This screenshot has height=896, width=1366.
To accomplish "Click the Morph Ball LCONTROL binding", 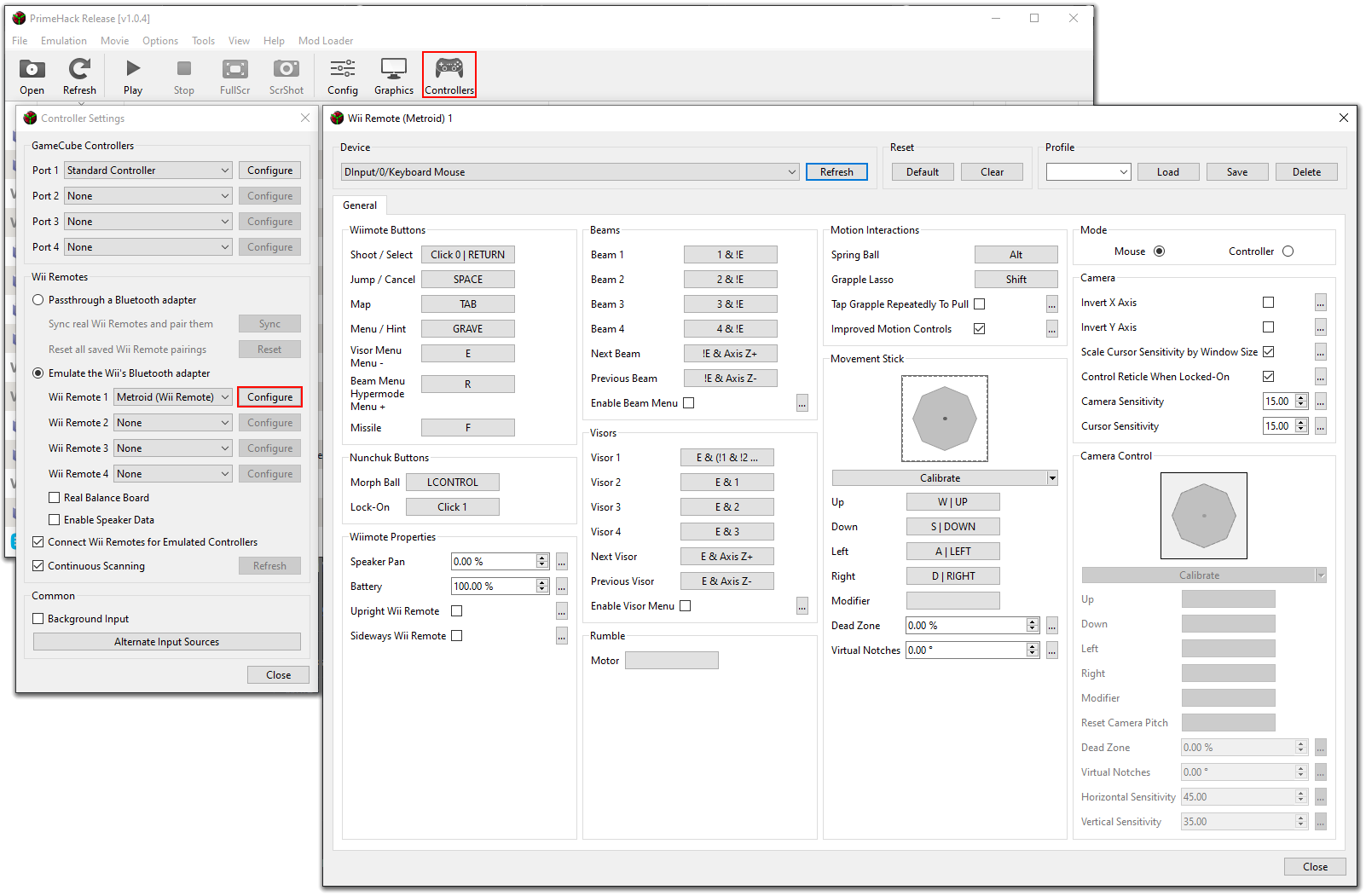I will click(x=453, y=483).
